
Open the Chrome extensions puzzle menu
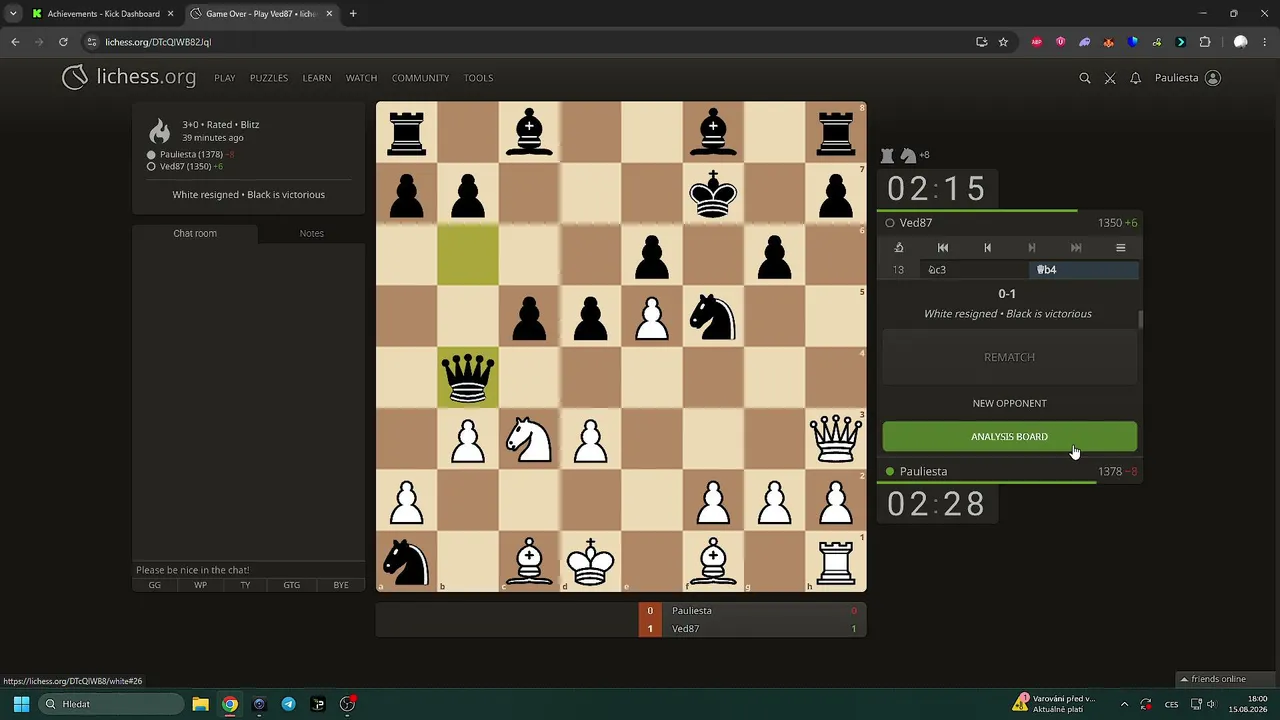pos(1204,42)
